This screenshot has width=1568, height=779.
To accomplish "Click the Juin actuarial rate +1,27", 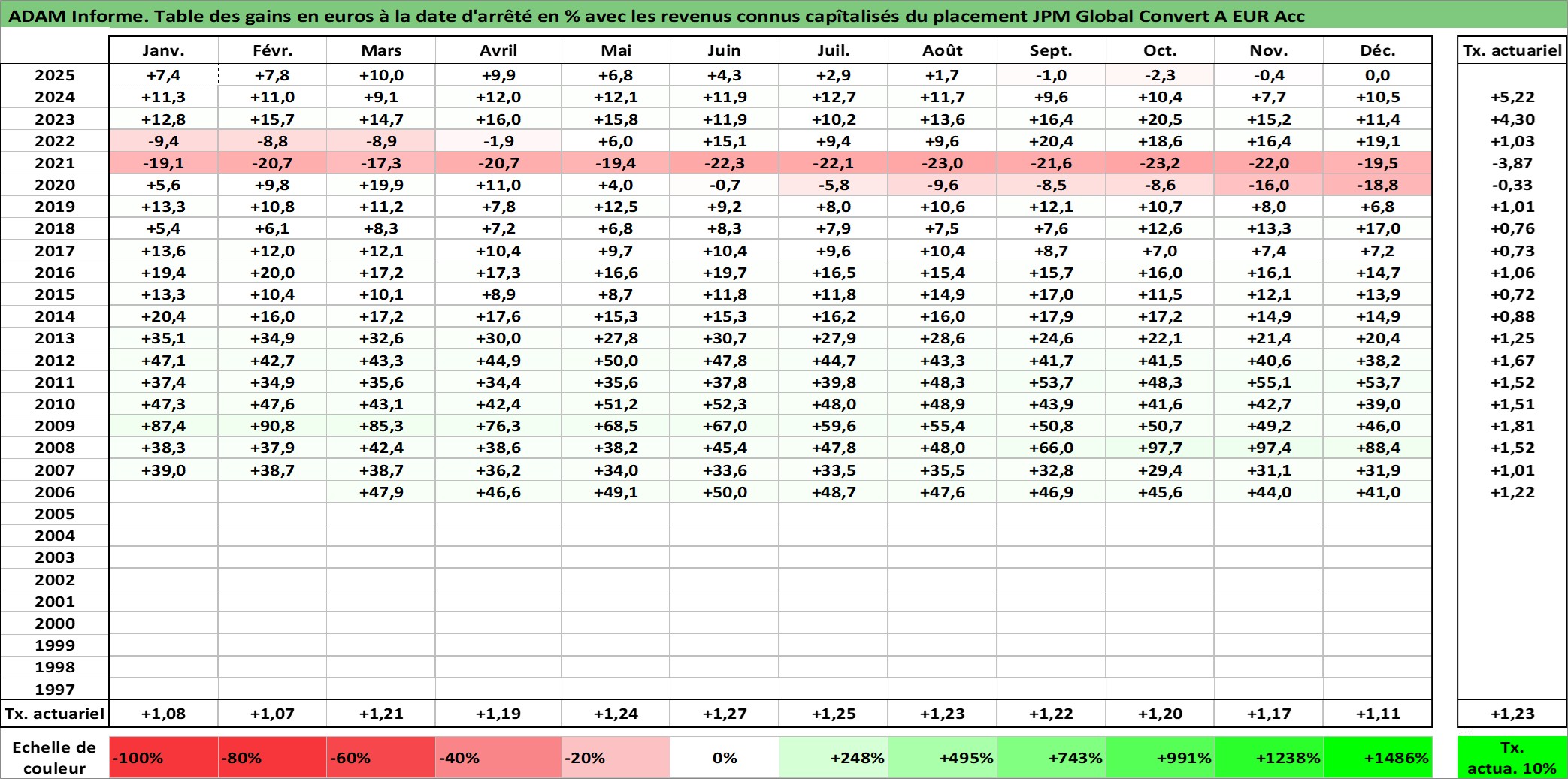I will (725, 714).
